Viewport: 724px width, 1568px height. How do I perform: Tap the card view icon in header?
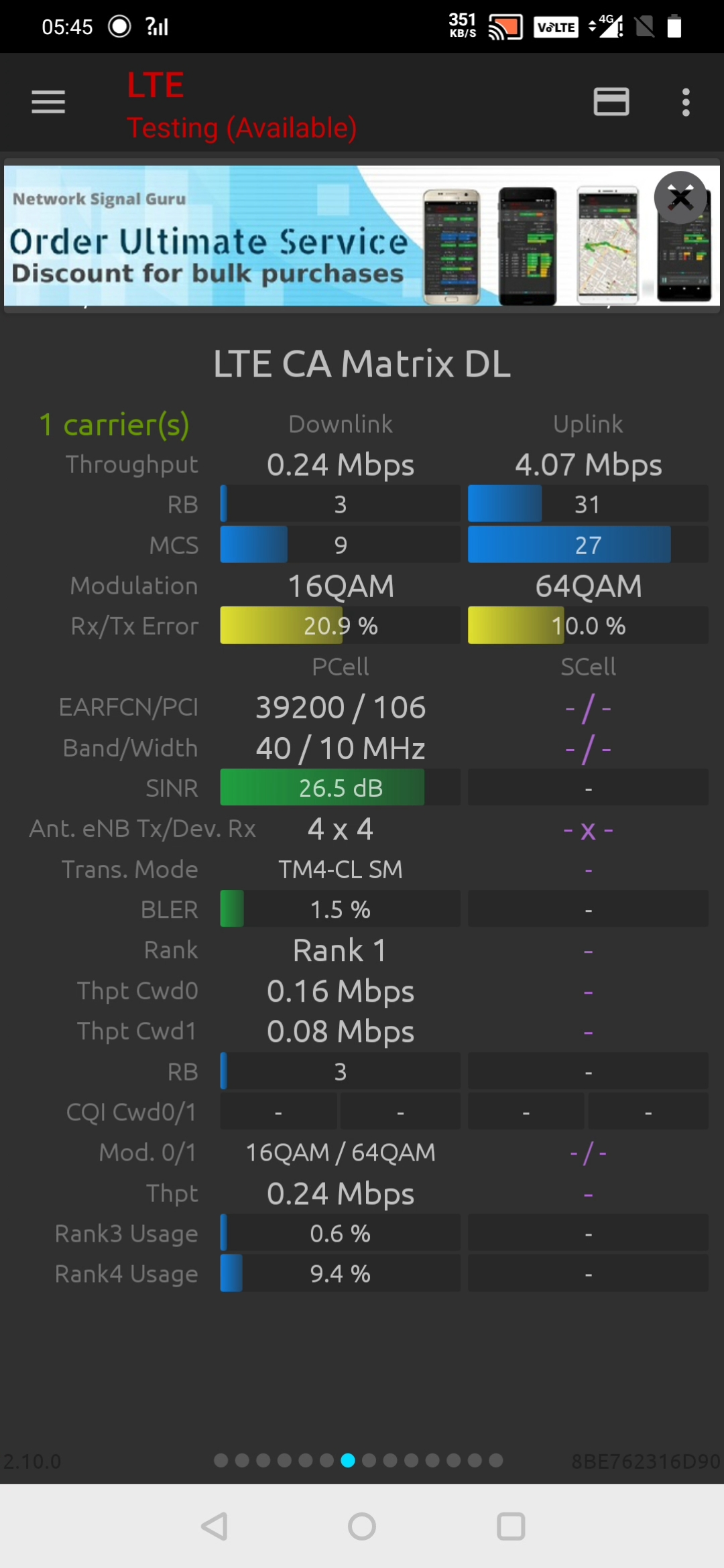(611, 103)
